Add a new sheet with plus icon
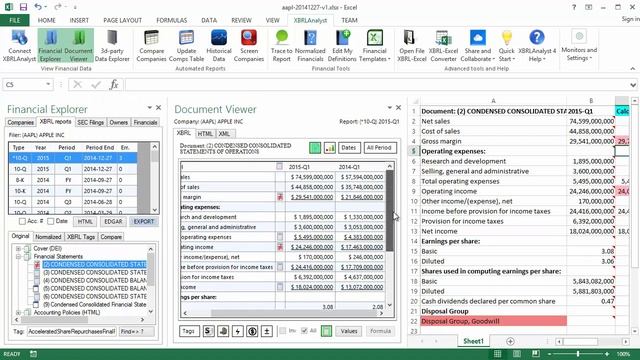 point(510,341)
